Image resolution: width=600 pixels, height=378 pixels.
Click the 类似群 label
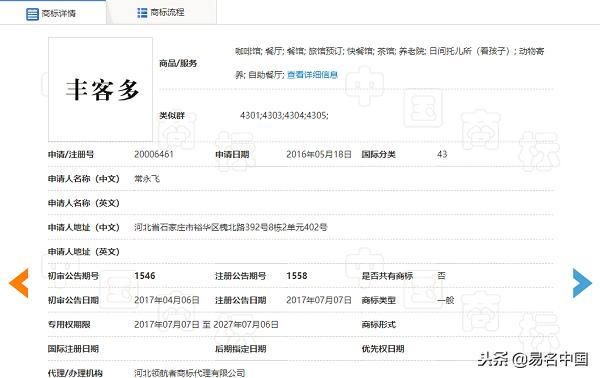click(x=172, y=115)
